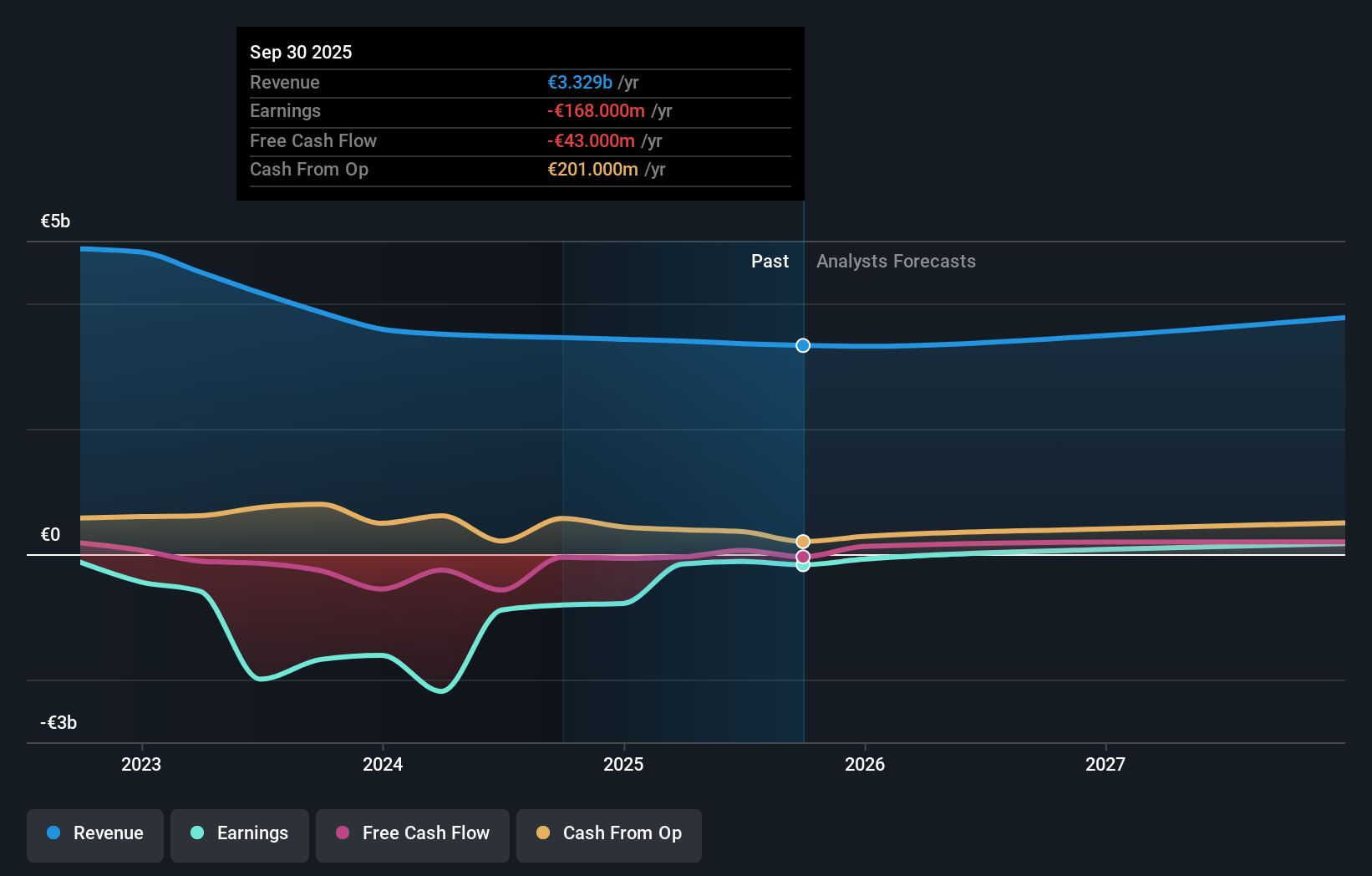The width and height of the screenshot is (1372, 876).
Task: Toggle the Earnings series visibility
Action: (239, 834)
